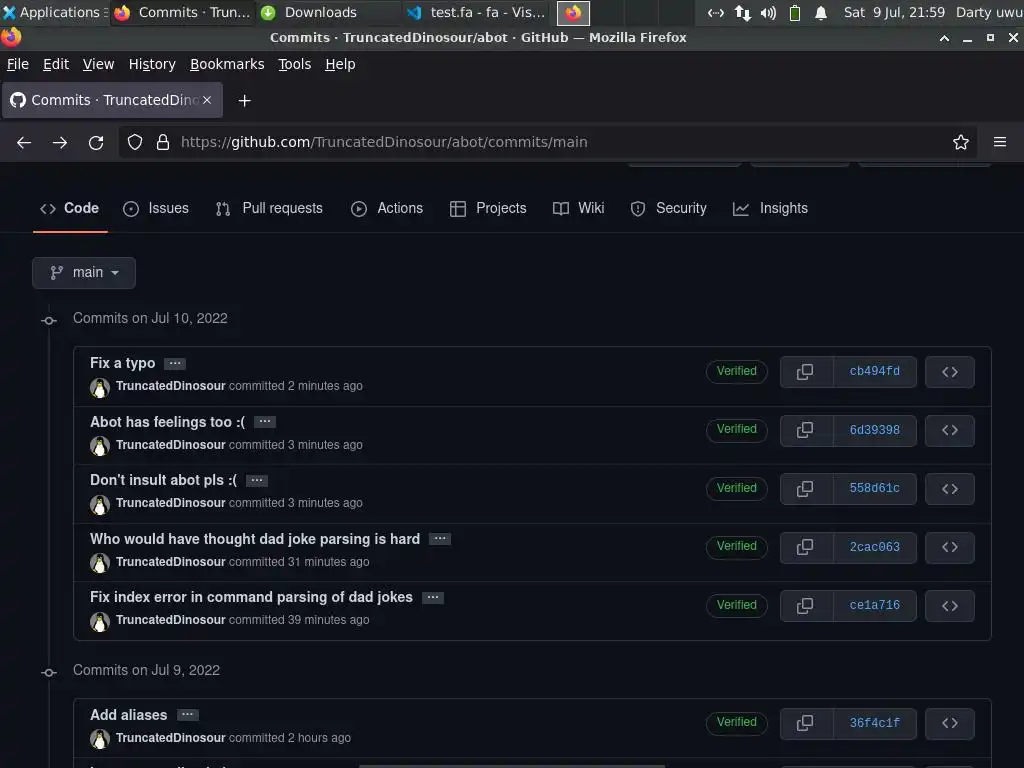Screen dimensions: 1024x768
Task: Copy full SHA for commit cb494fd
Action: tap(806, 372)
